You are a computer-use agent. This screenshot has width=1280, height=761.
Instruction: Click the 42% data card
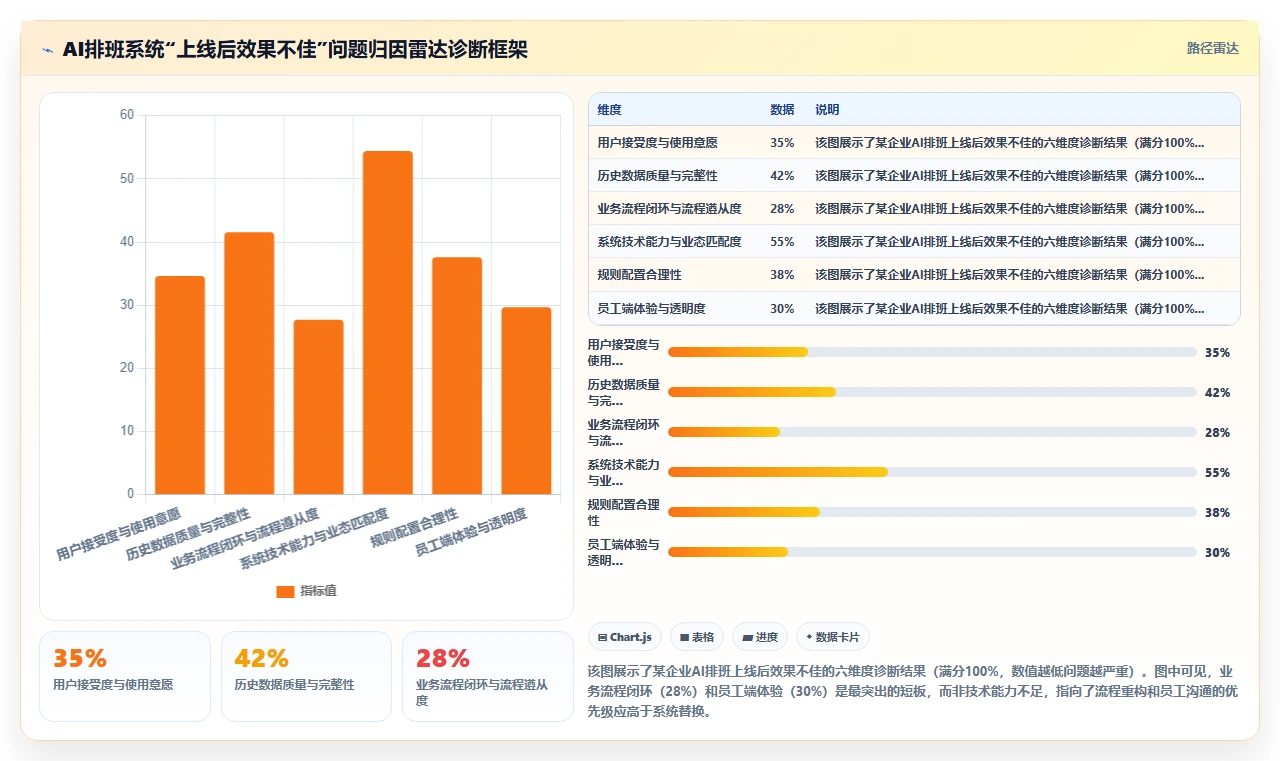pyautogui.click(x=306, y=676)
